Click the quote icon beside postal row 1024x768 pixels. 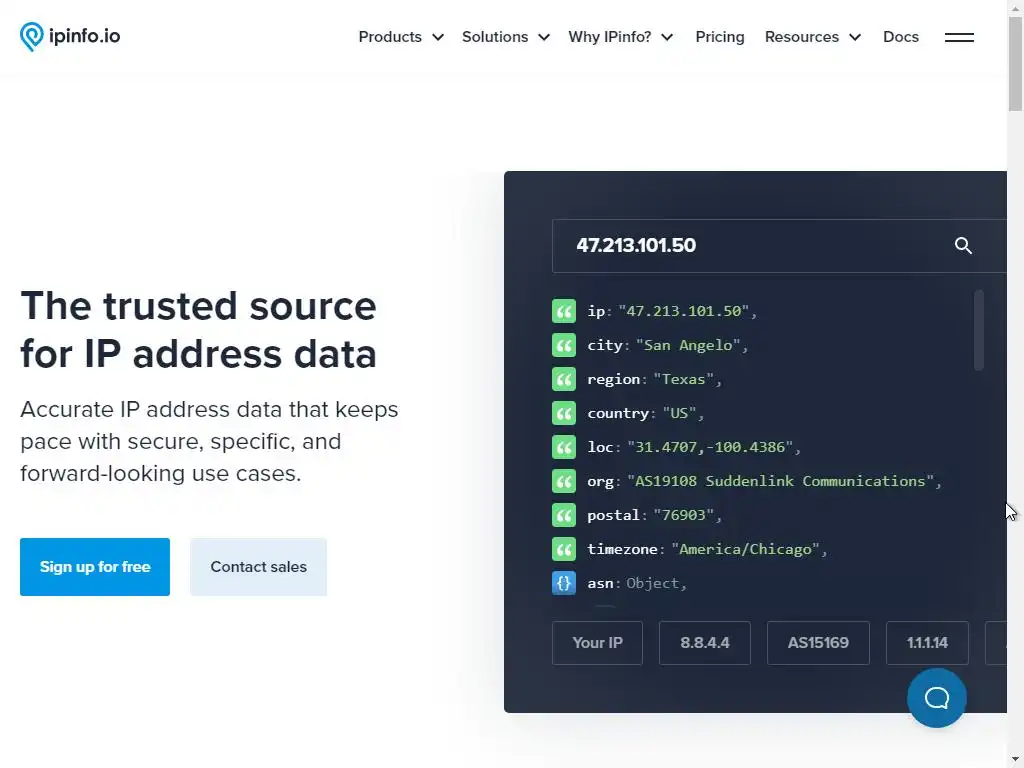point(564,515)
